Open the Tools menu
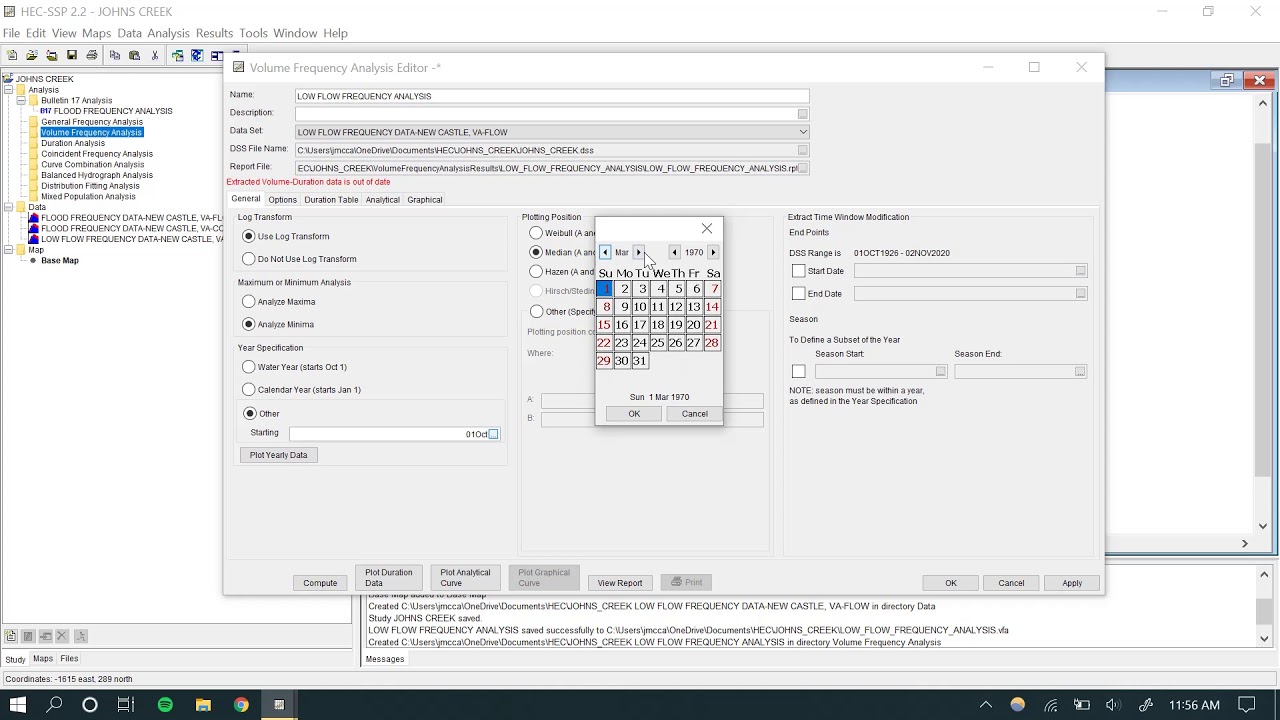This screenshot has width=1280, height=720. pyautogui.click(x=253, y=33)
